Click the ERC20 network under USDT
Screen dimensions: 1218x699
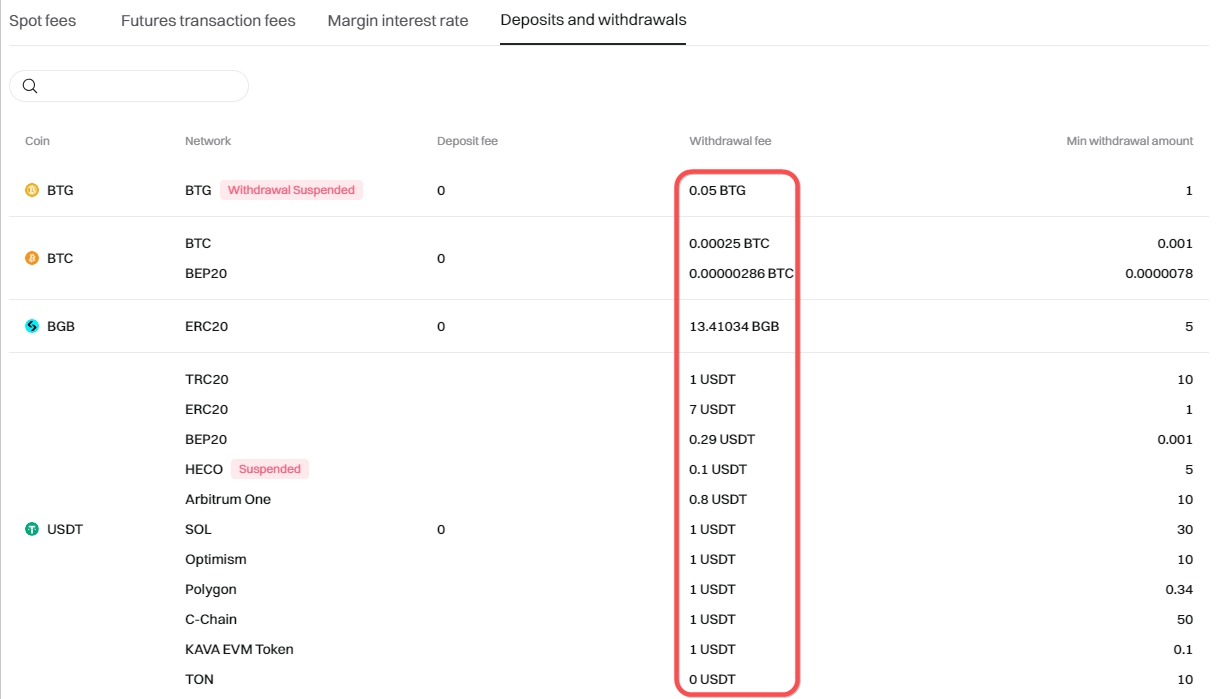click(x=207, y=409)
